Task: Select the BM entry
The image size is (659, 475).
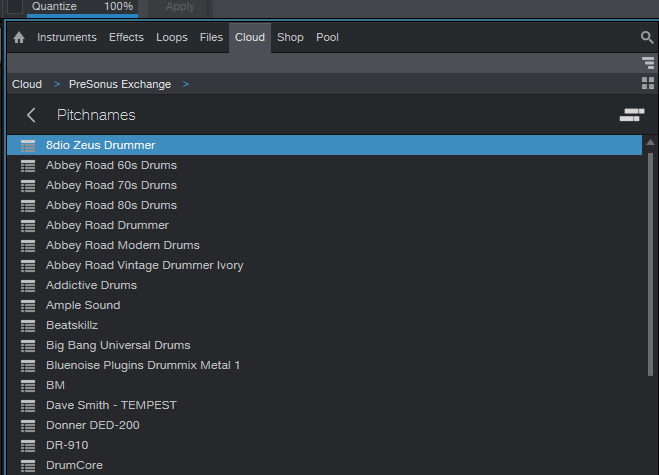Action: coord(324,385)
